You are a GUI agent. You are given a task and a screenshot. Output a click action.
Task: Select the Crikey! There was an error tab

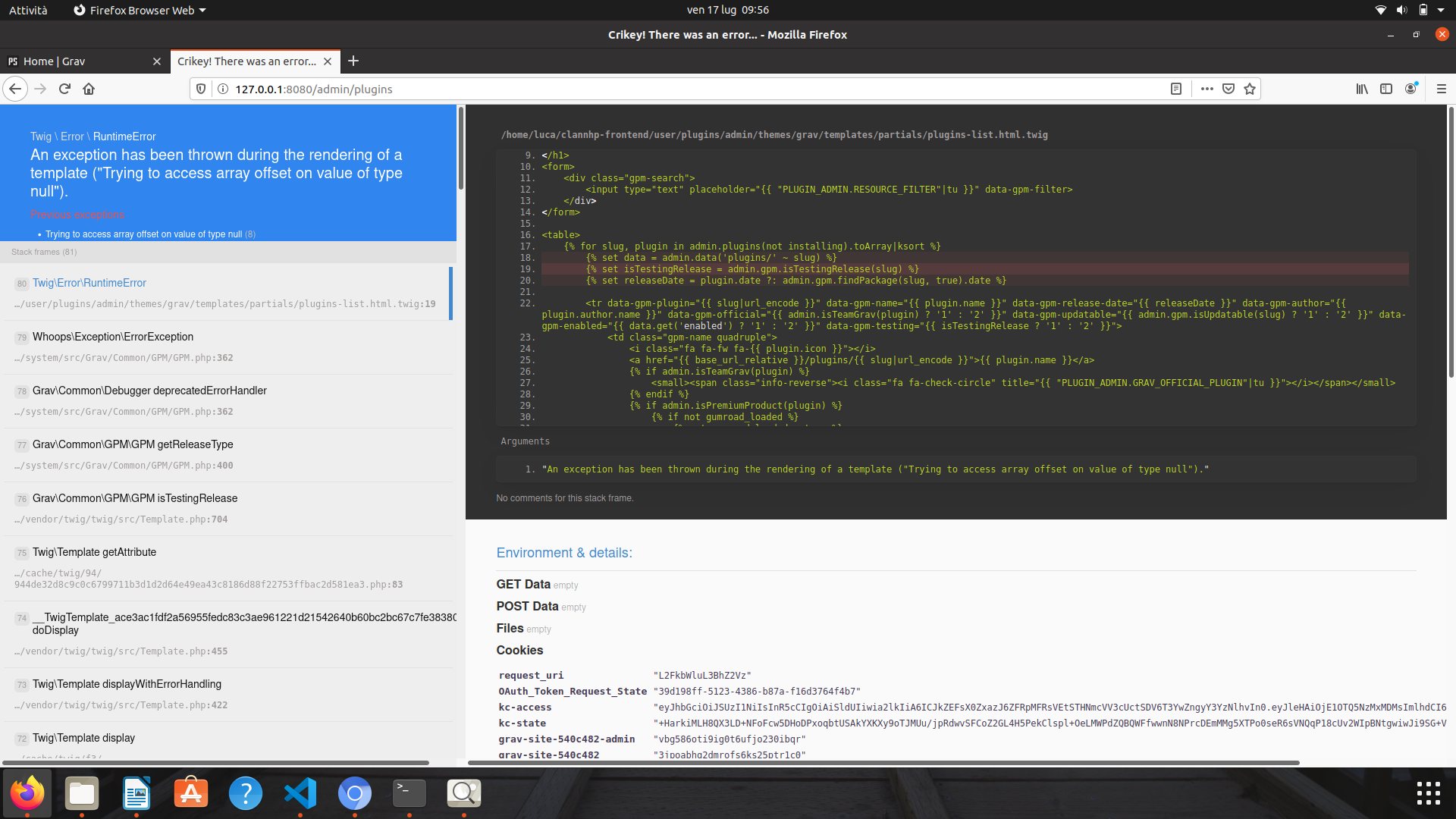click(255, 61)
